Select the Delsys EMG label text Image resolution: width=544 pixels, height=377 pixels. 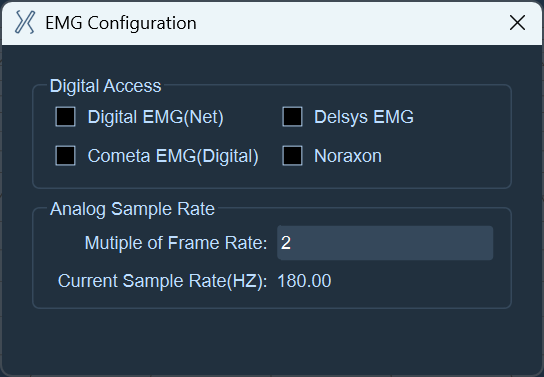coord(364,117)
